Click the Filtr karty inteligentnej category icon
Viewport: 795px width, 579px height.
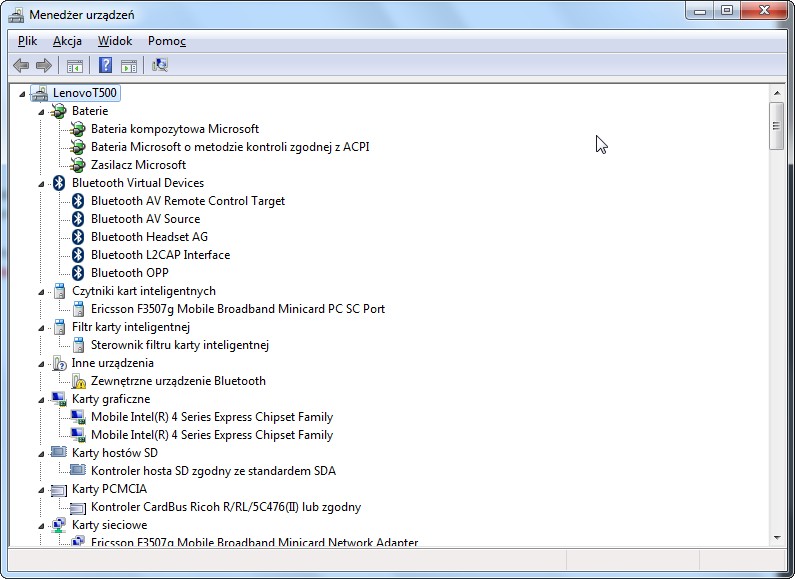[x=59, y=327]
